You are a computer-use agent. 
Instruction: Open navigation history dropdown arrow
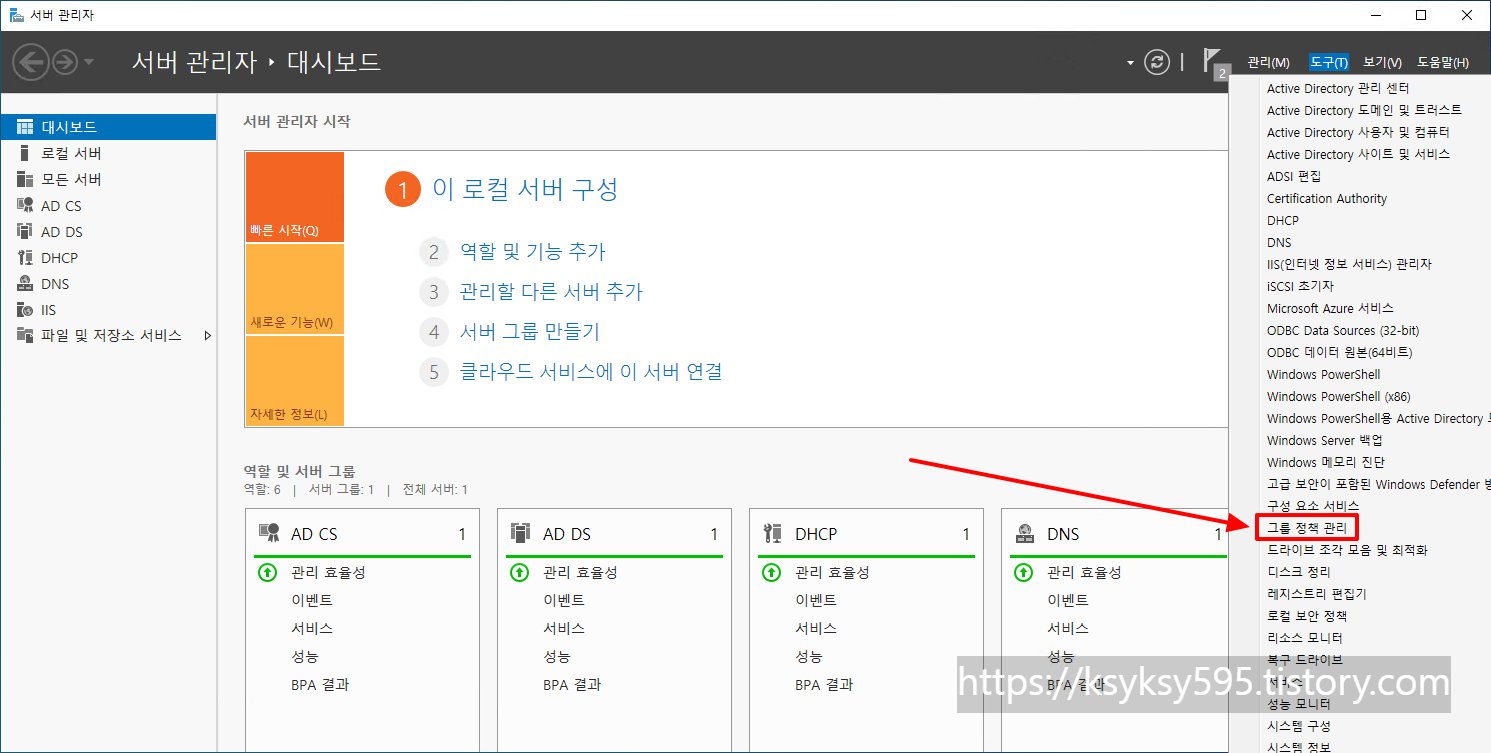click(89, 62)
